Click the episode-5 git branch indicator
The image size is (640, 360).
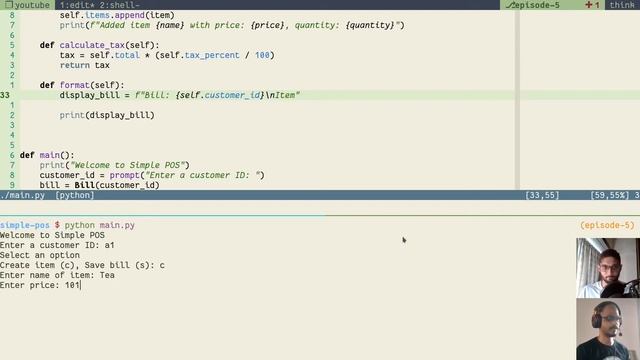pyautogui.click(x=533, y=5)
